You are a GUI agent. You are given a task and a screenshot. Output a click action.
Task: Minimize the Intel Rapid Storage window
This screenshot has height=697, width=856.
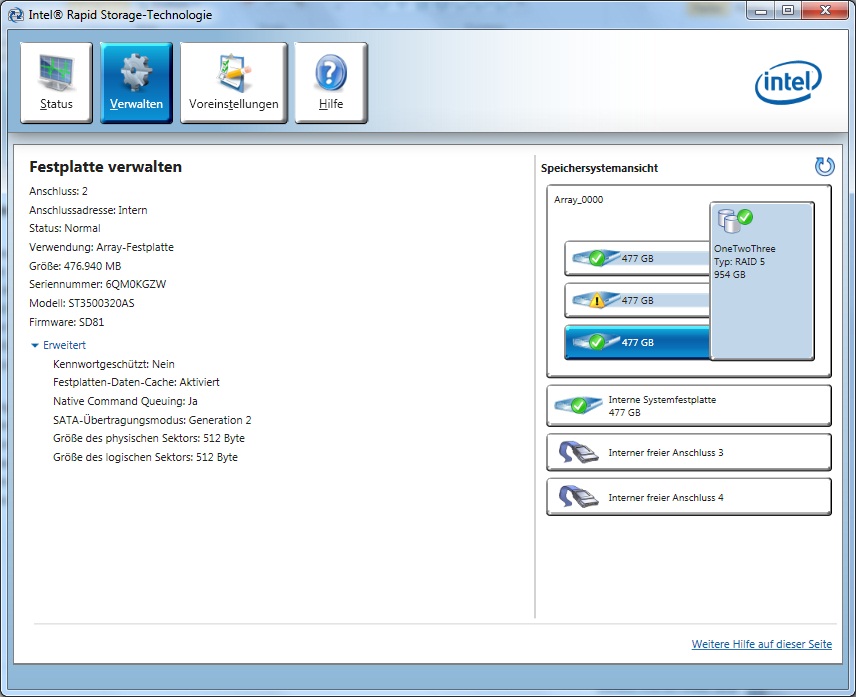click(761, 10)
